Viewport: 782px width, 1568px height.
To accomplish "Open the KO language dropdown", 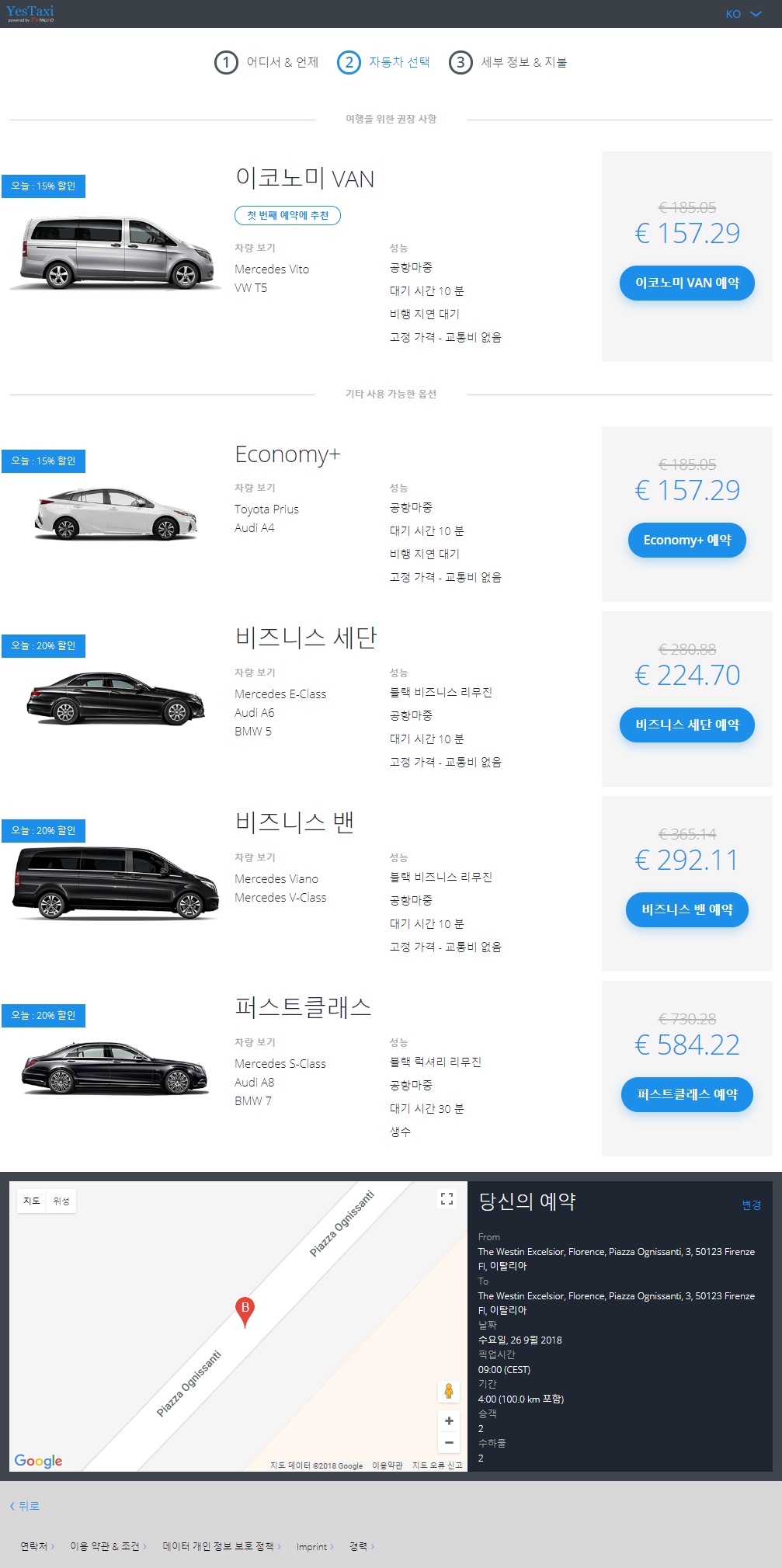I will click(743, 14).
